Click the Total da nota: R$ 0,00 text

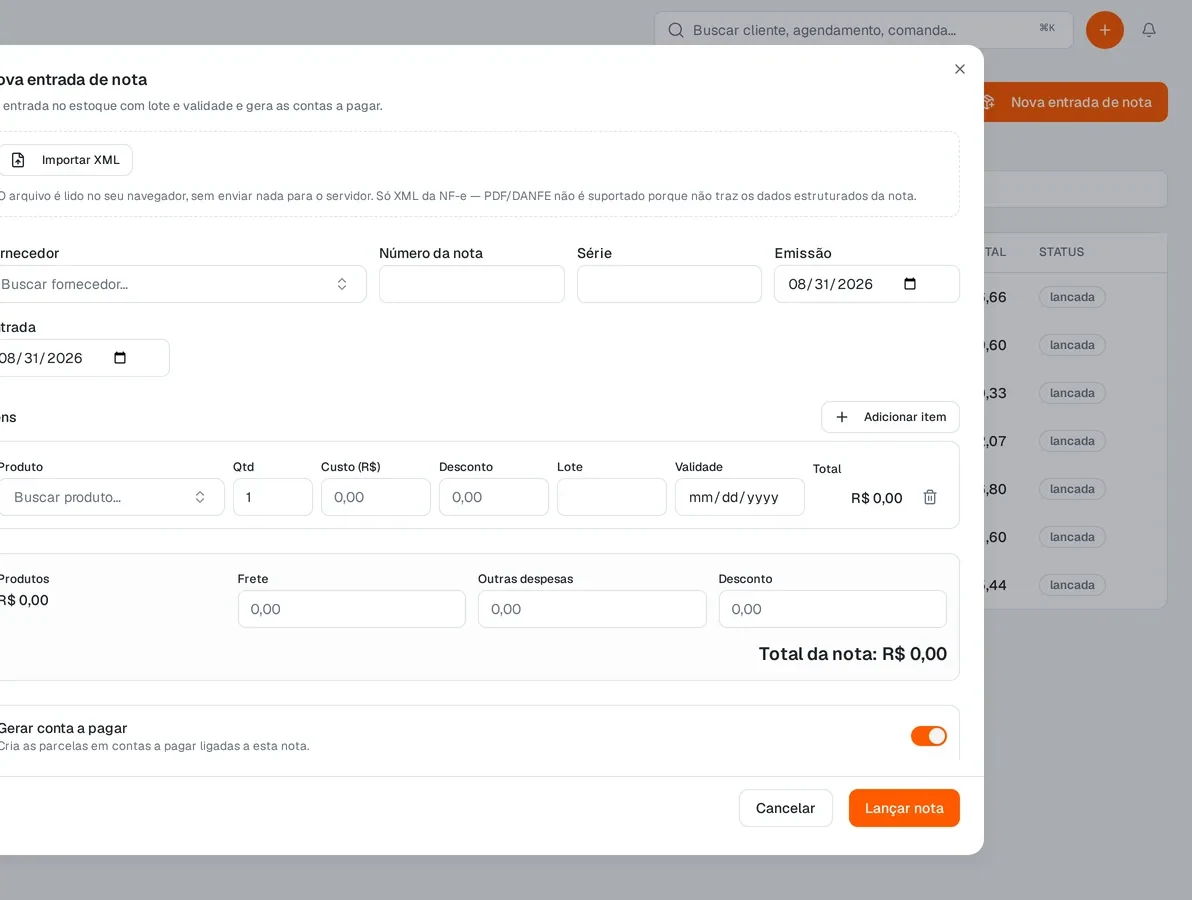pos(853,654)
